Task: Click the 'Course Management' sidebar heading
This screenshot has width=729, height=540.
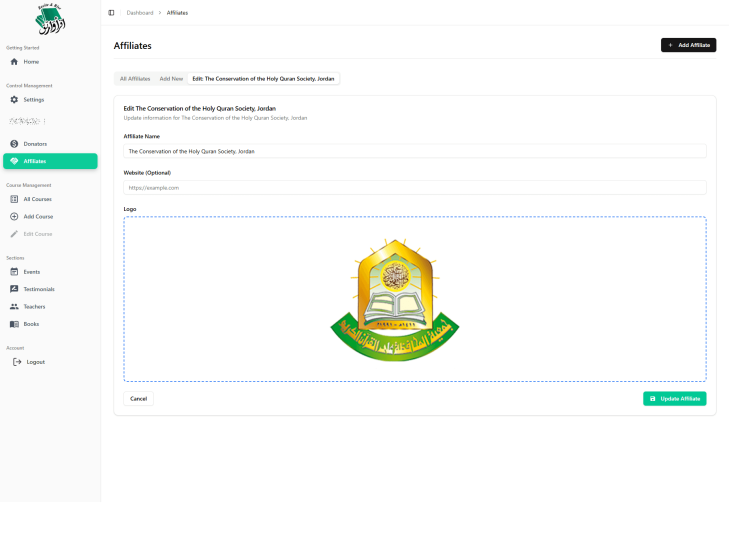Action: tap(28, 185)
